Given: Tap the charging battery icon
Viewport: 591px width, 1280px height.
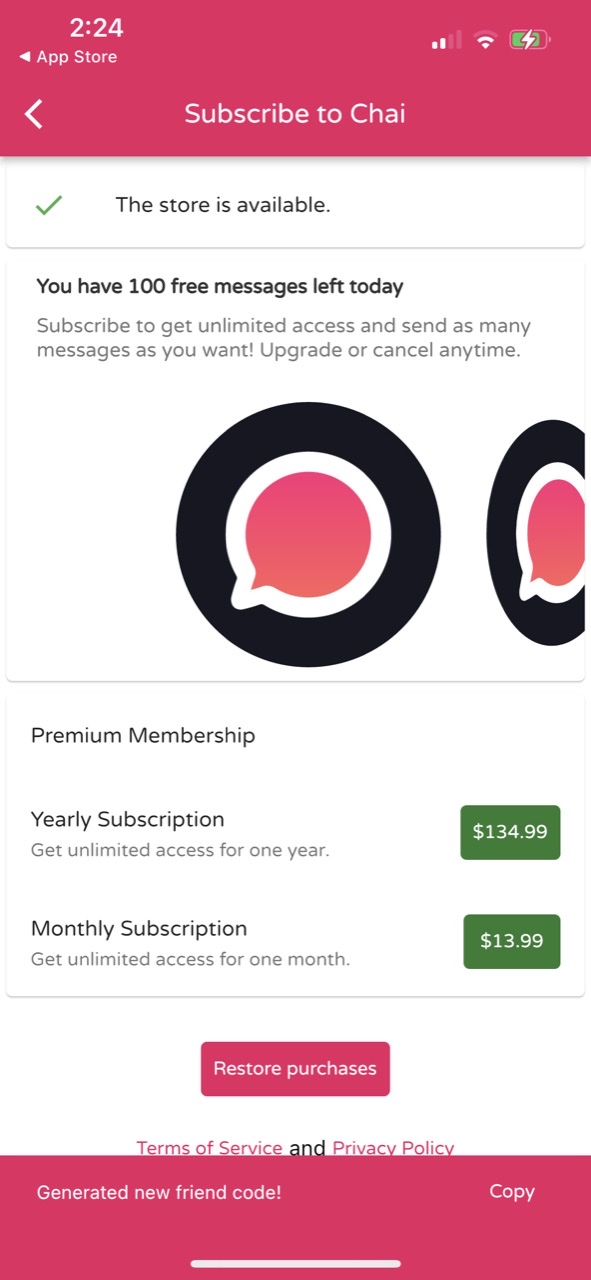Looking at the screenshot, I should (529, 40).
